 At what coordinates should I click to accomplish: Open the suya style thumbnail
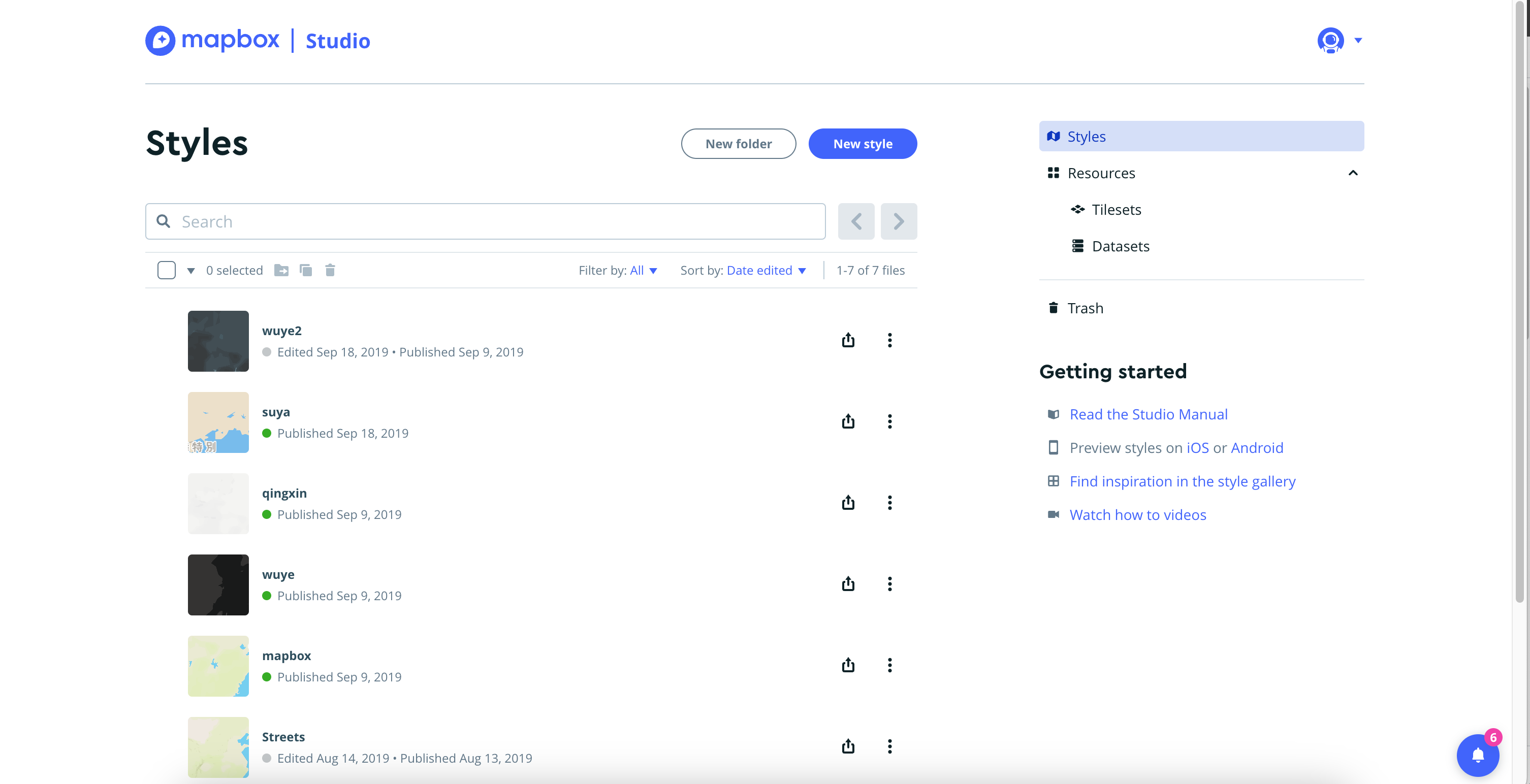pyautogui.click(x=218, y=422)
